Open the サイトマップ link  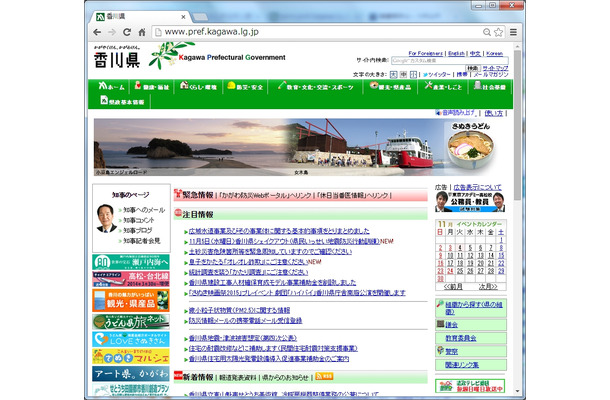point(495,68)
